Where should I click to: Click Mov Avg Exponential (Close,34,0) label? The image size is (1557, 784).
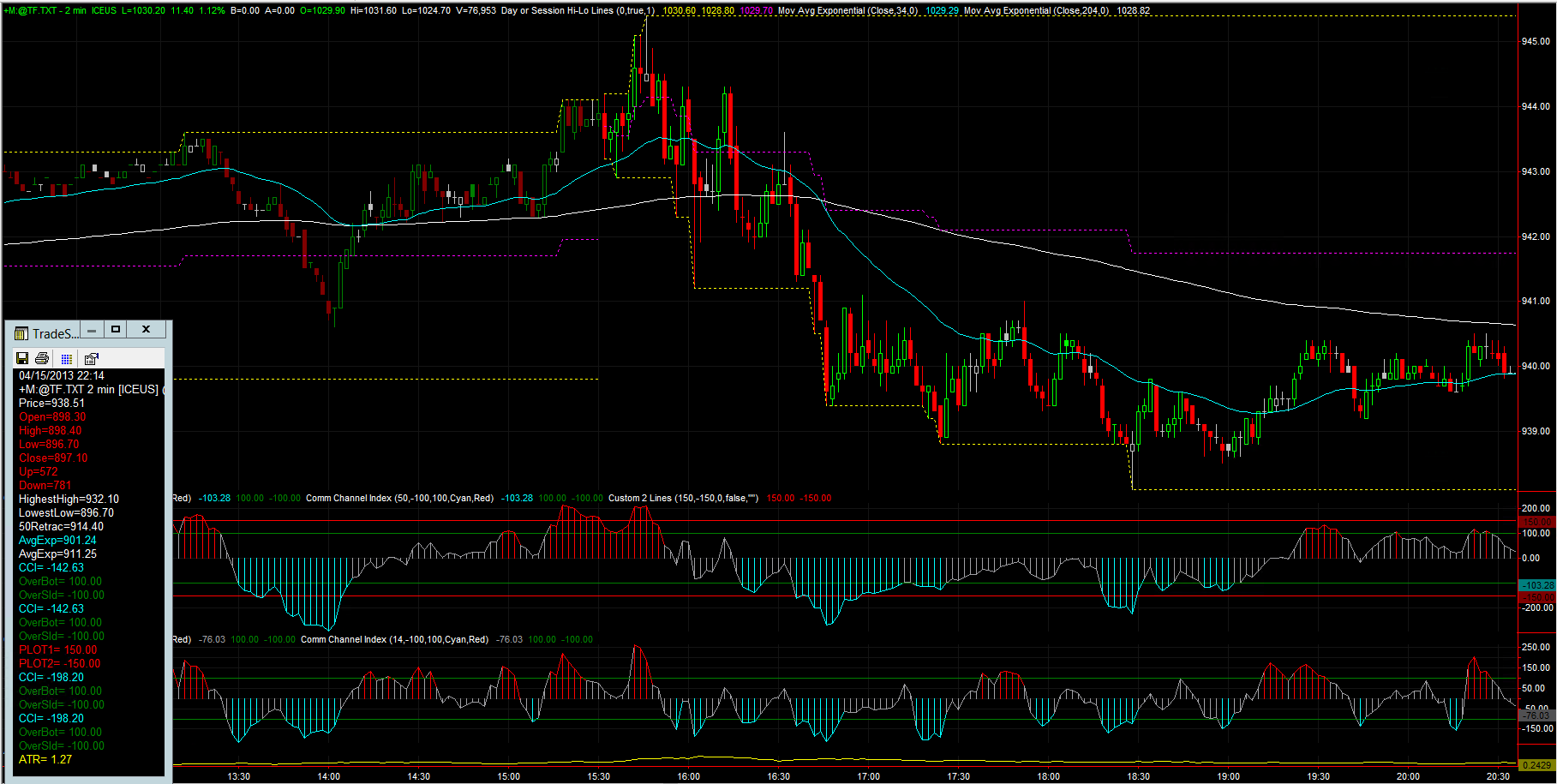847,10
